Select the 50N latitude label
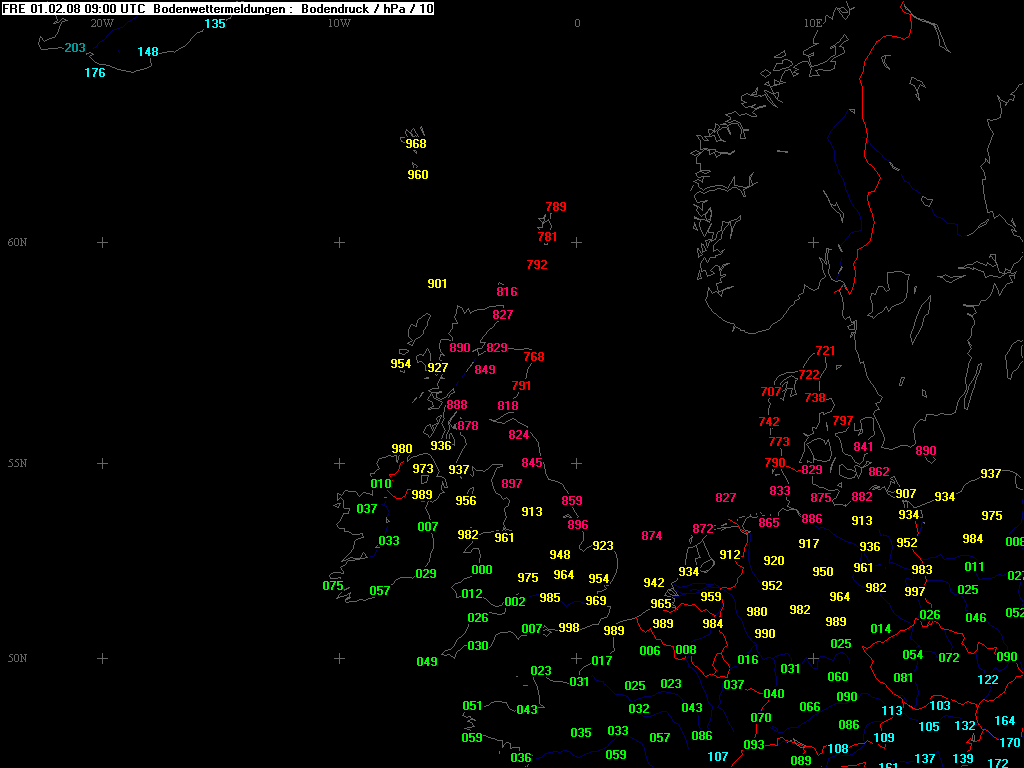This screenshot has width=1024, height=768. click(x=18, y=659)
